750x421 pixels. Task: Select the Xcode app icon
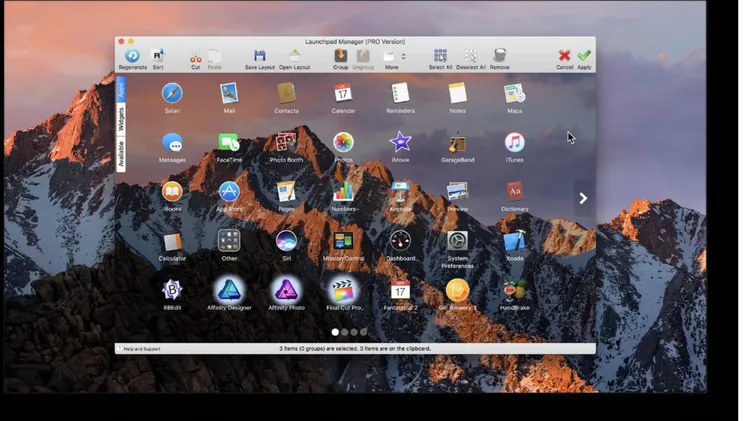coord(515,241)
